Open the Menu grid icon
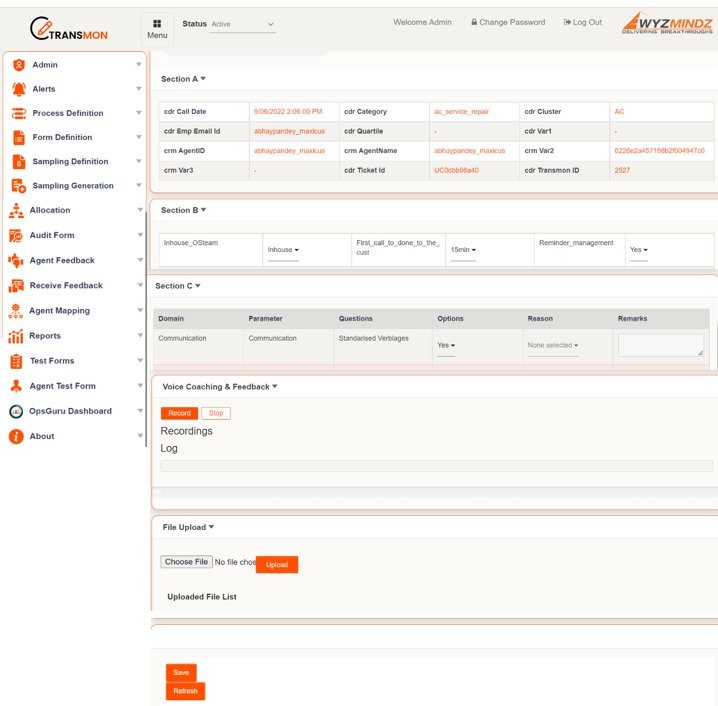The height and width of the screenshot is (706, 718). 157,24
